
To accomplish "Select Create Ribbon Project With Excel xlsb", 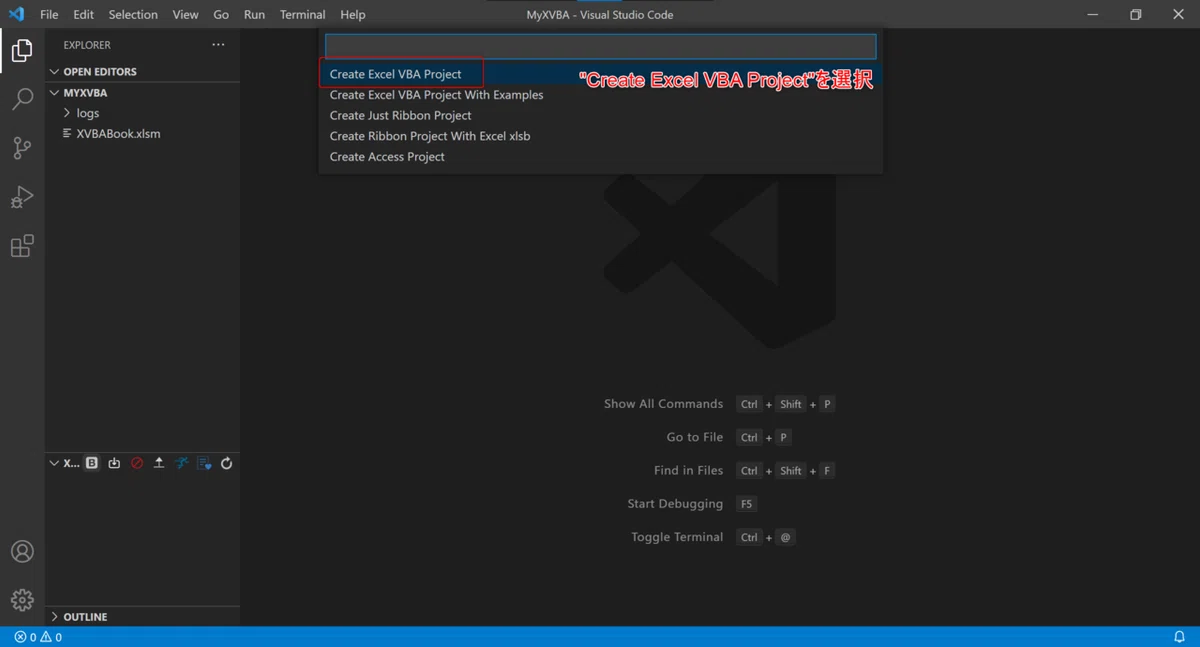I will pos(601,136).
